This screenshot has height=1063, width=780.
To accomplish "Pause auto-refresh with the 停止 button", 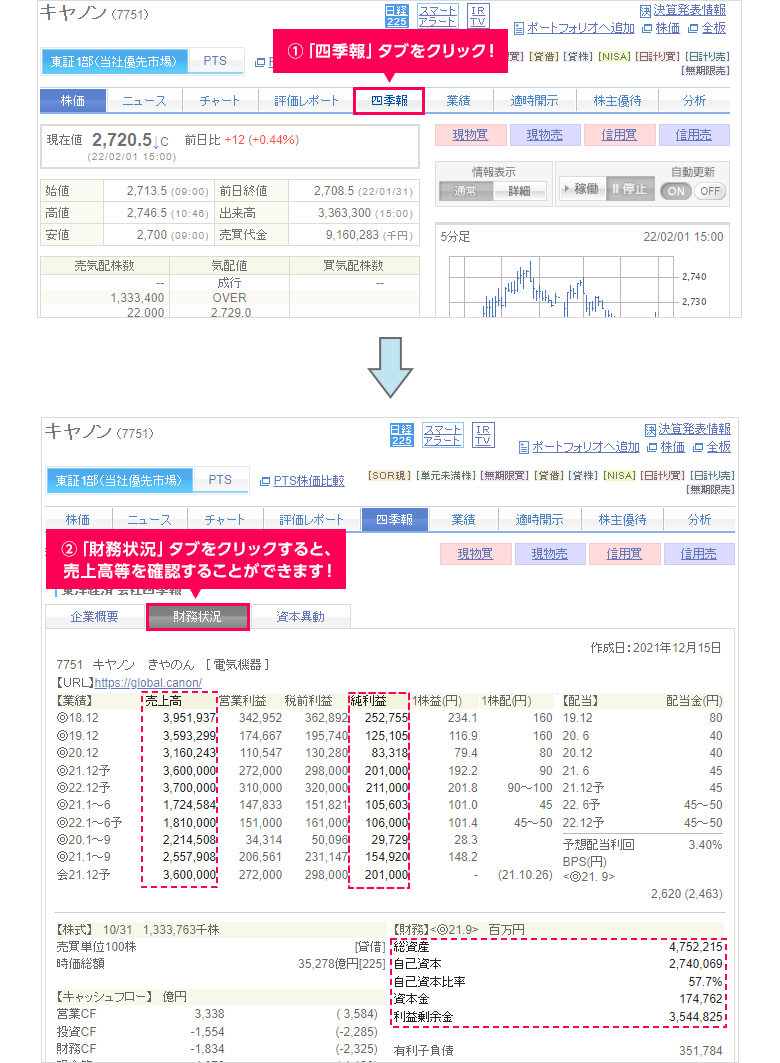I will [x=630, y=189].
